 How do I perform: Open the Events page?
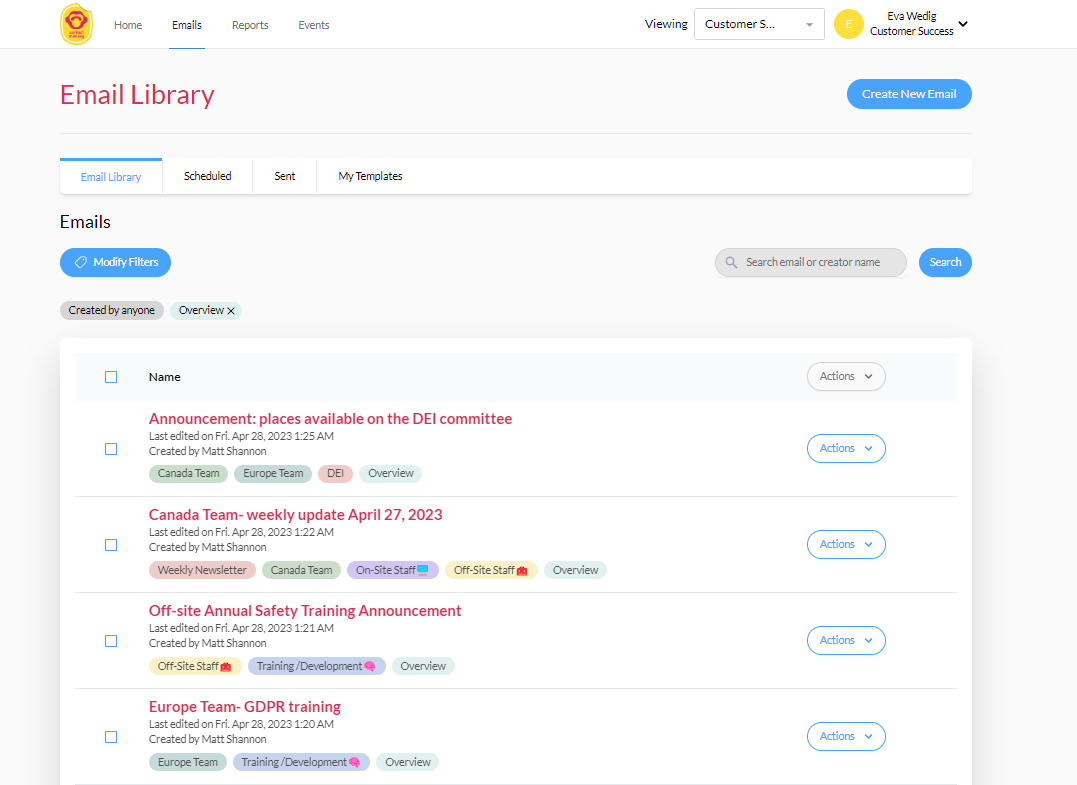click(314, 25)
